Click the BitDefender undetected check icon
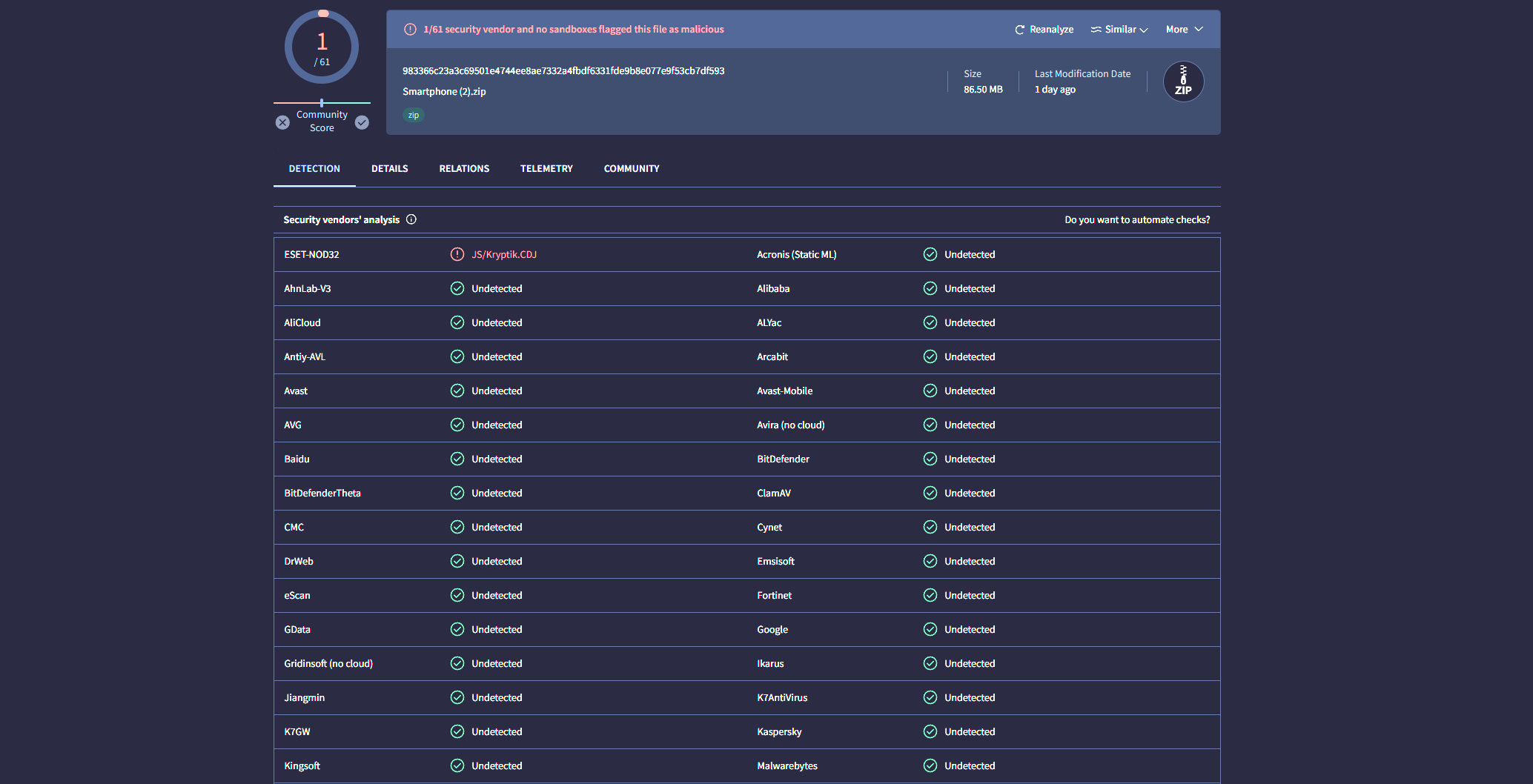The height and width of the screenshot is (784, 1533). (x=930, y=459)
